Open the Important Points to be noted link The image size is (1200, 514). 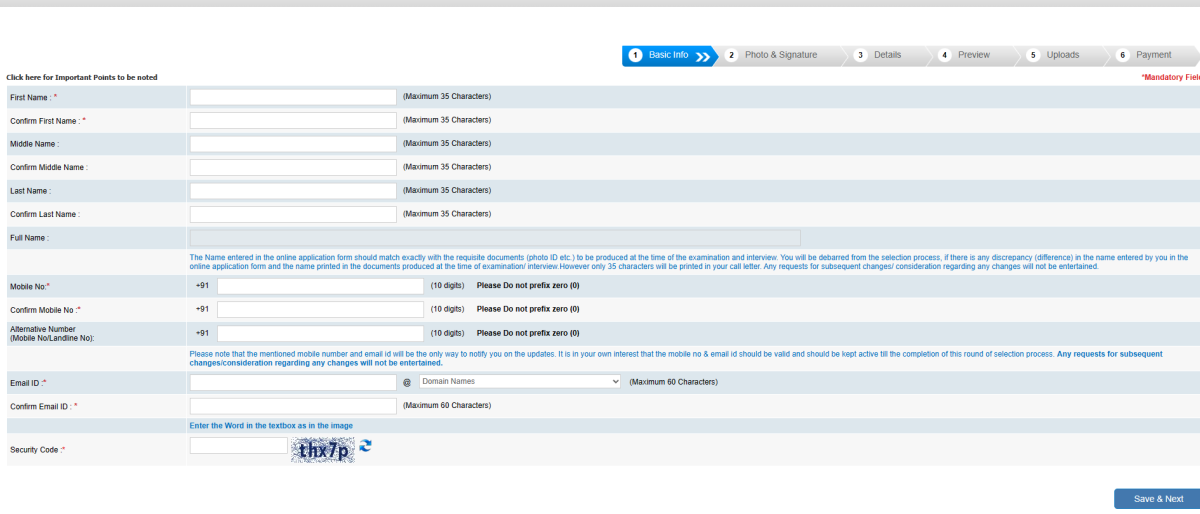(x=82, y=77)
